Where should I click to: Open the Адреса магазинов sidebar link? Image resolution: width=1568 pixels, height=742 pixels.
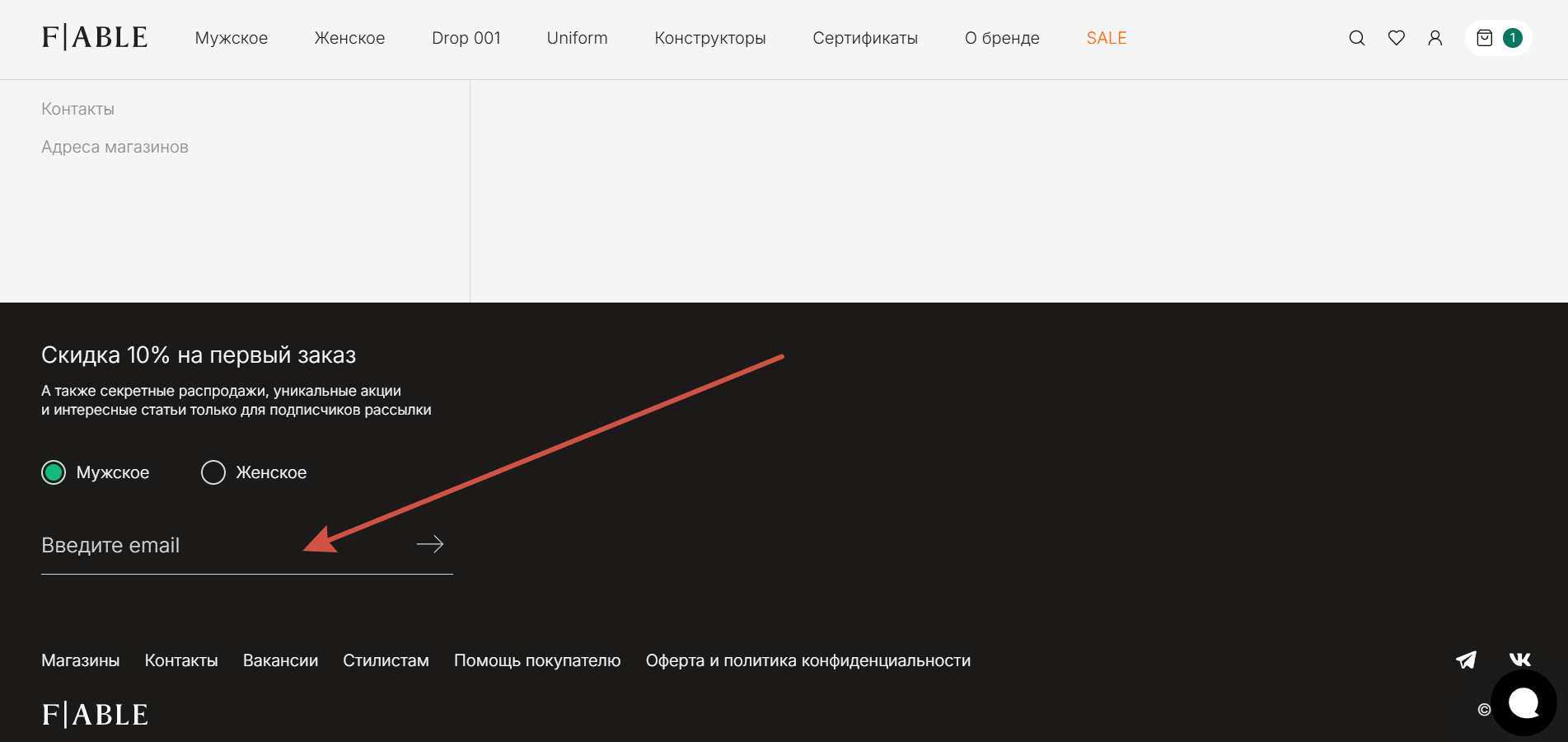coord(115,147)
